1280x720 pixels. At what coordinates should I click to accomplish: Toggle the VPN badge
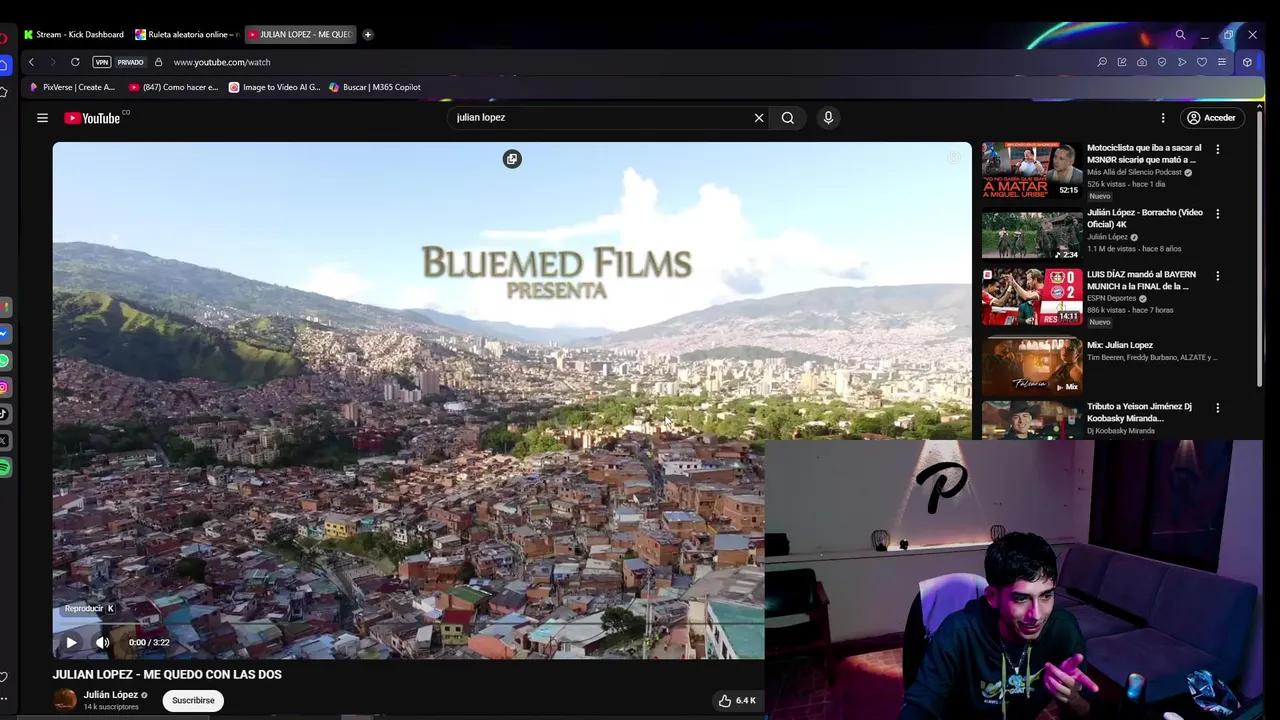101,62
